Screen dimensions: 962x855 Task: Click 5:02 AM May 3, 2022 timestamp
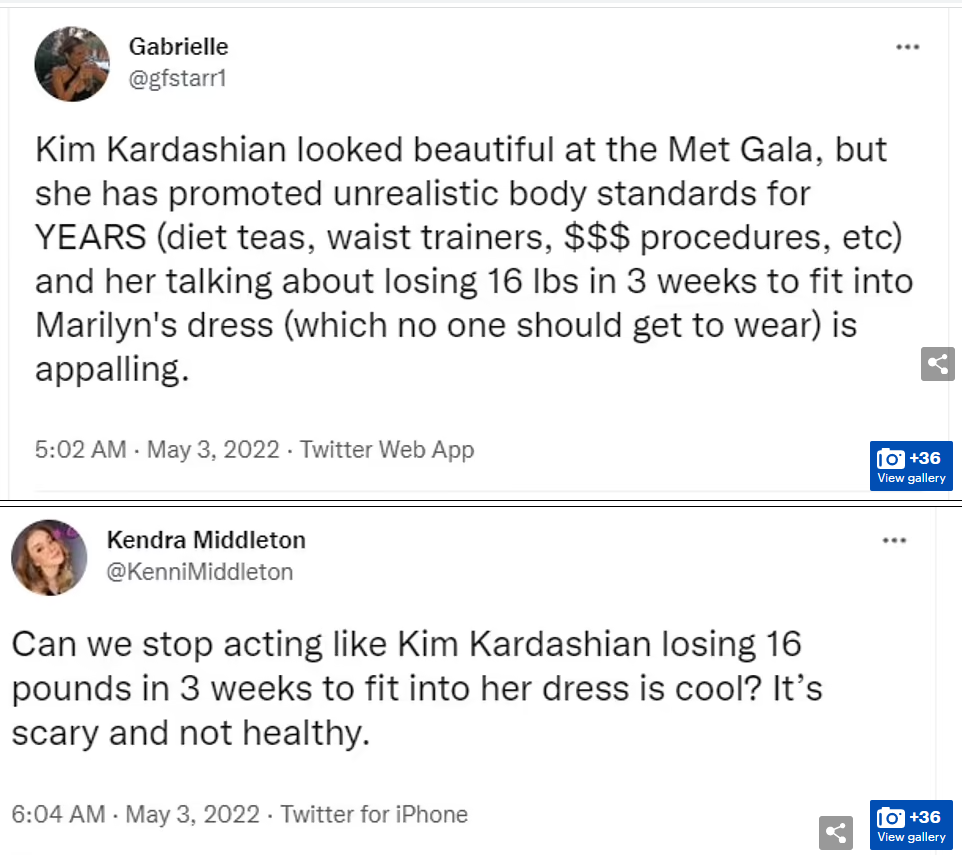[x=157, y=450]
